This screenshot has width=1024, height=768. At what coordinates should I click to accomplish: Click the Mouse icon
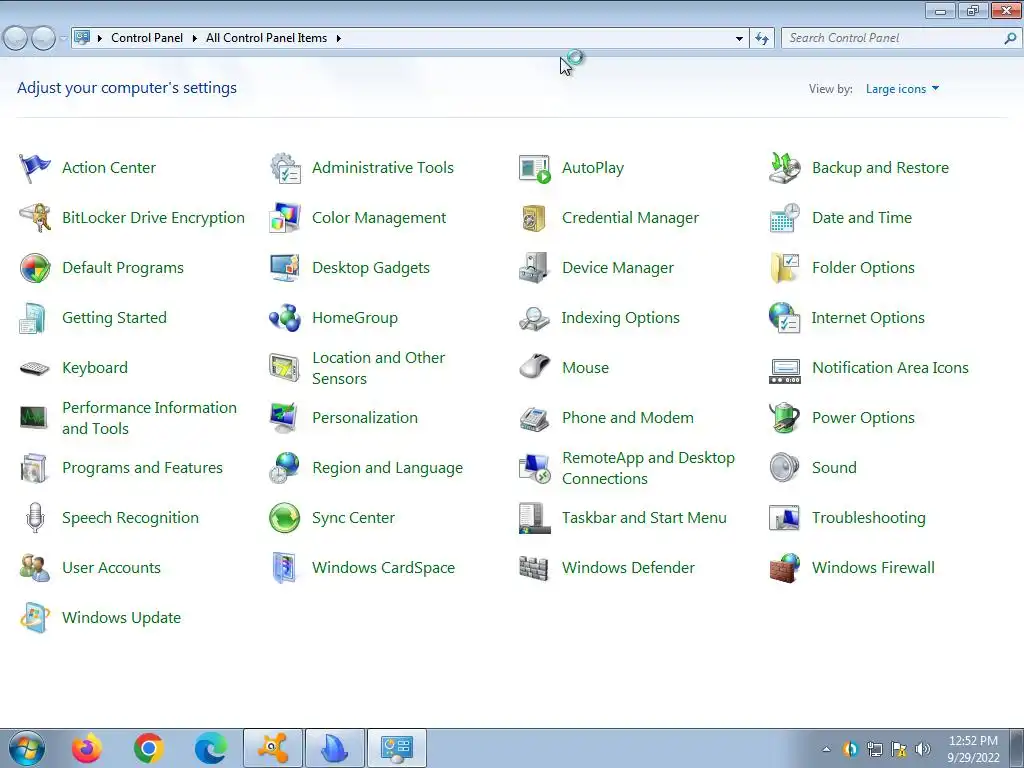tap(535, 366)
